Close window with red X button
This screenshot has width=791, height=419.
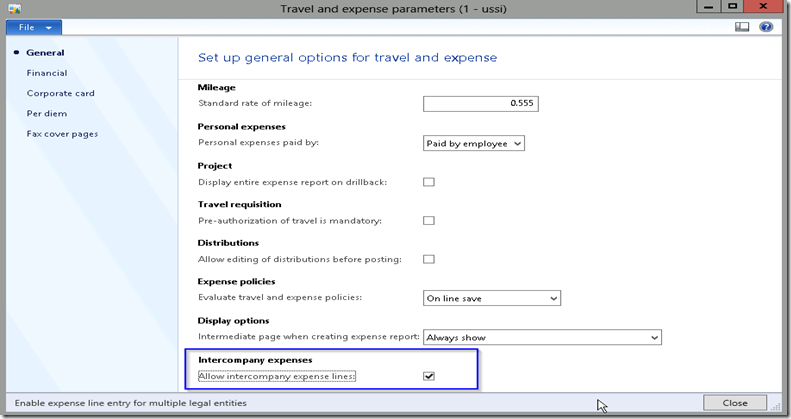(x=763, y=7)
